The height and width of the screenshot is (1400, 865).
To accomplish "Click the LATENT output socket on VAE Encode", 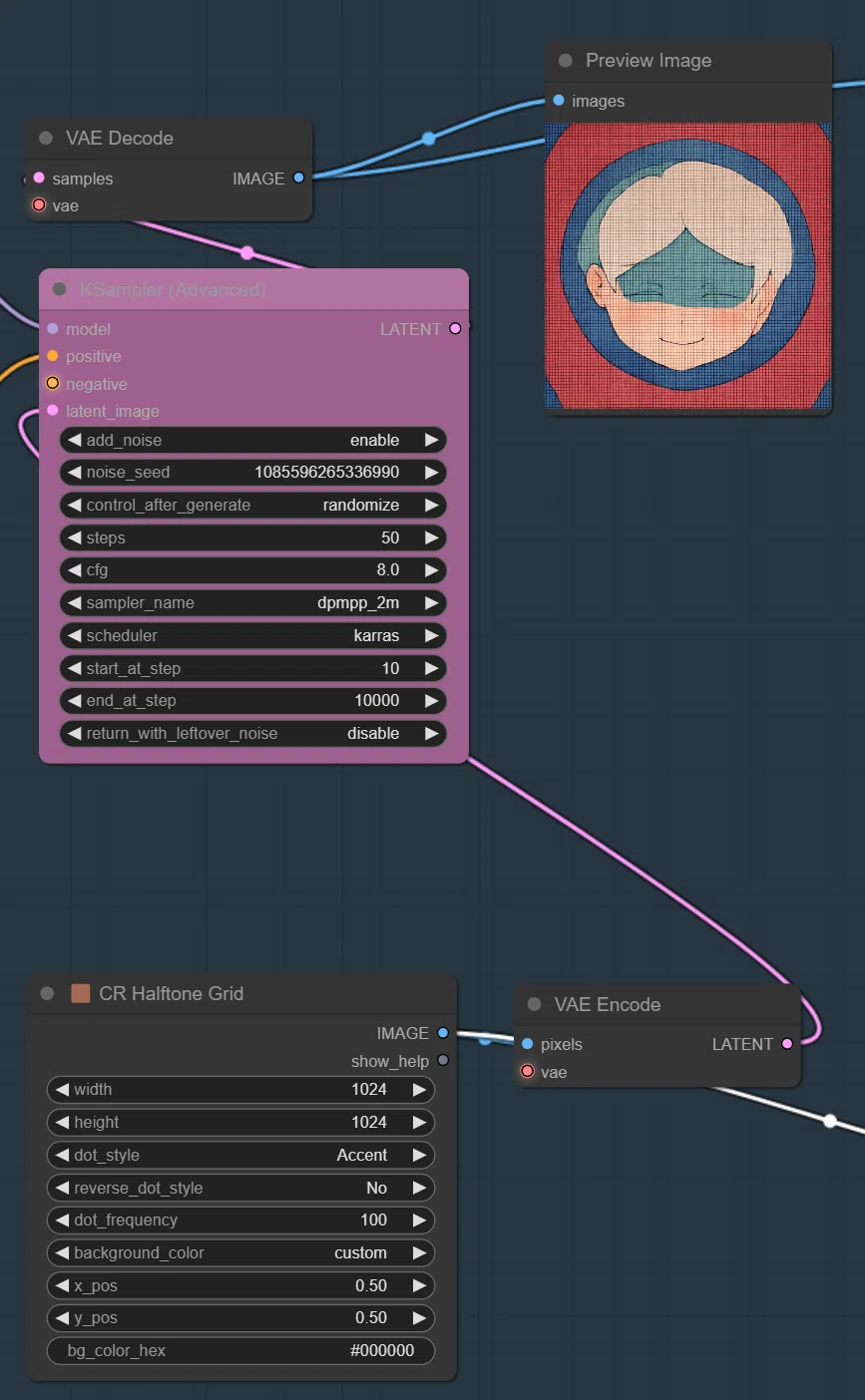I will (x=787, y=1044).
